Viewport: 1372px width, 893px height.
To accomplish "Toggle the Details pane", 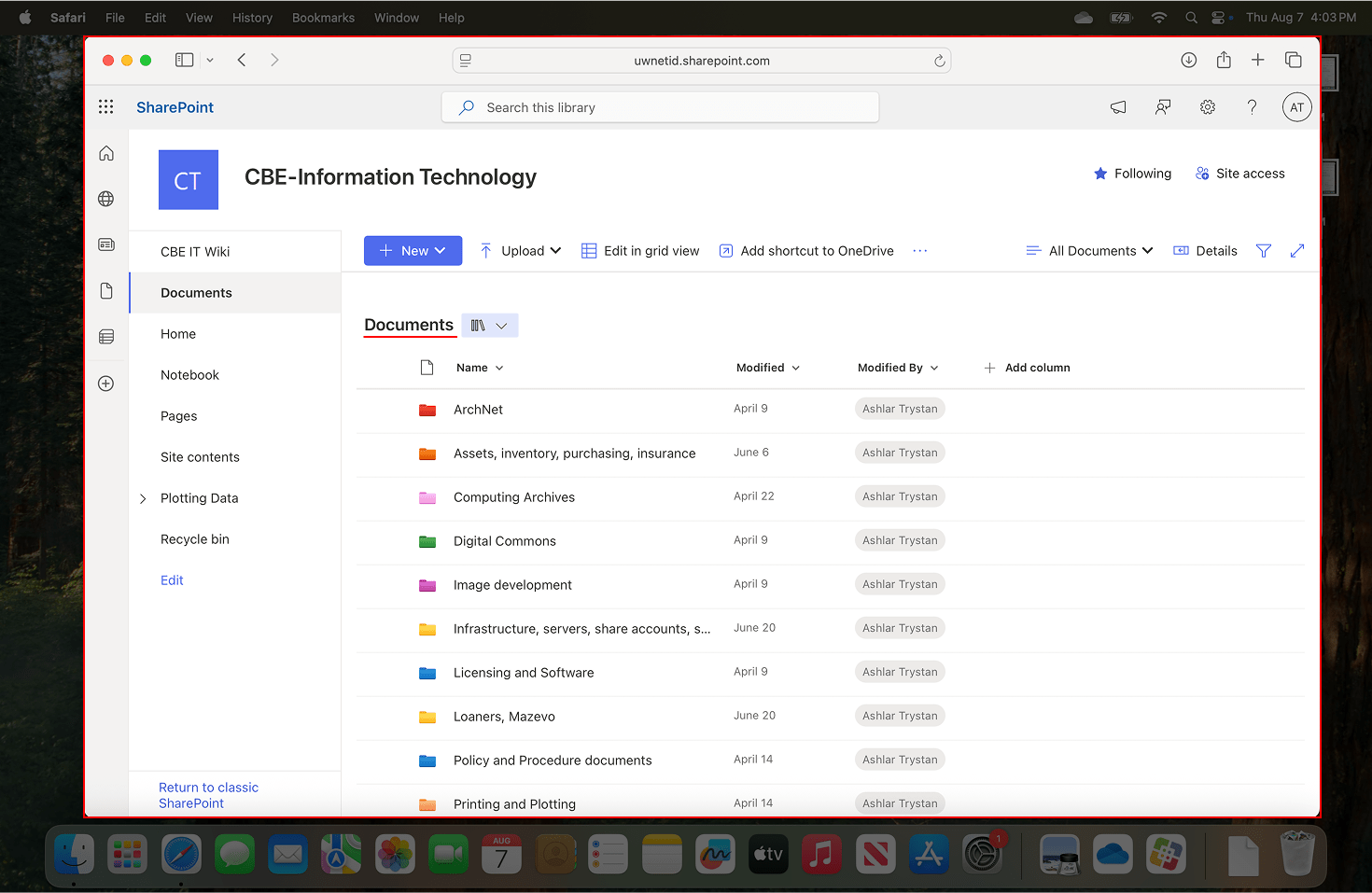I will [x=1205, y=250].
